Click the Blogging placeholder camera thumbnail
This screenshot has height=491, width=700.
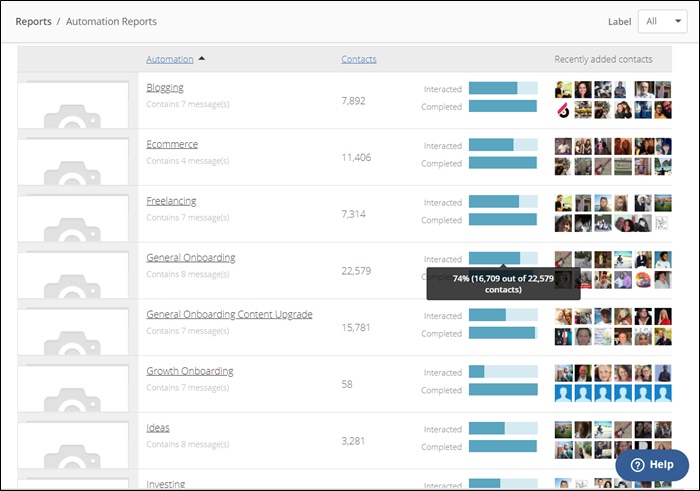click(73, 104)
